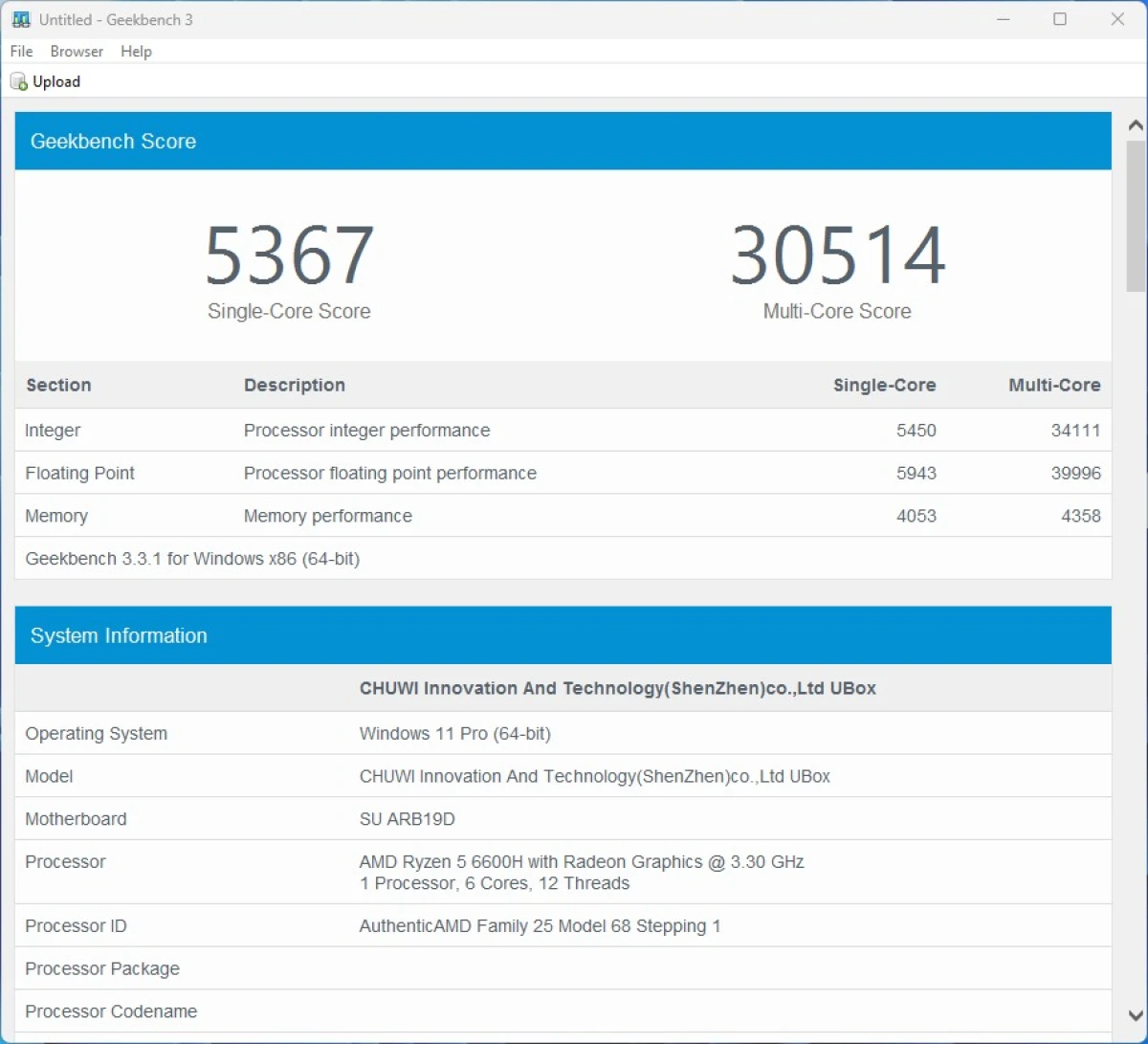Click the Description column header
This screenshot has width=1148, height=1044.
(x=295, y=386)
